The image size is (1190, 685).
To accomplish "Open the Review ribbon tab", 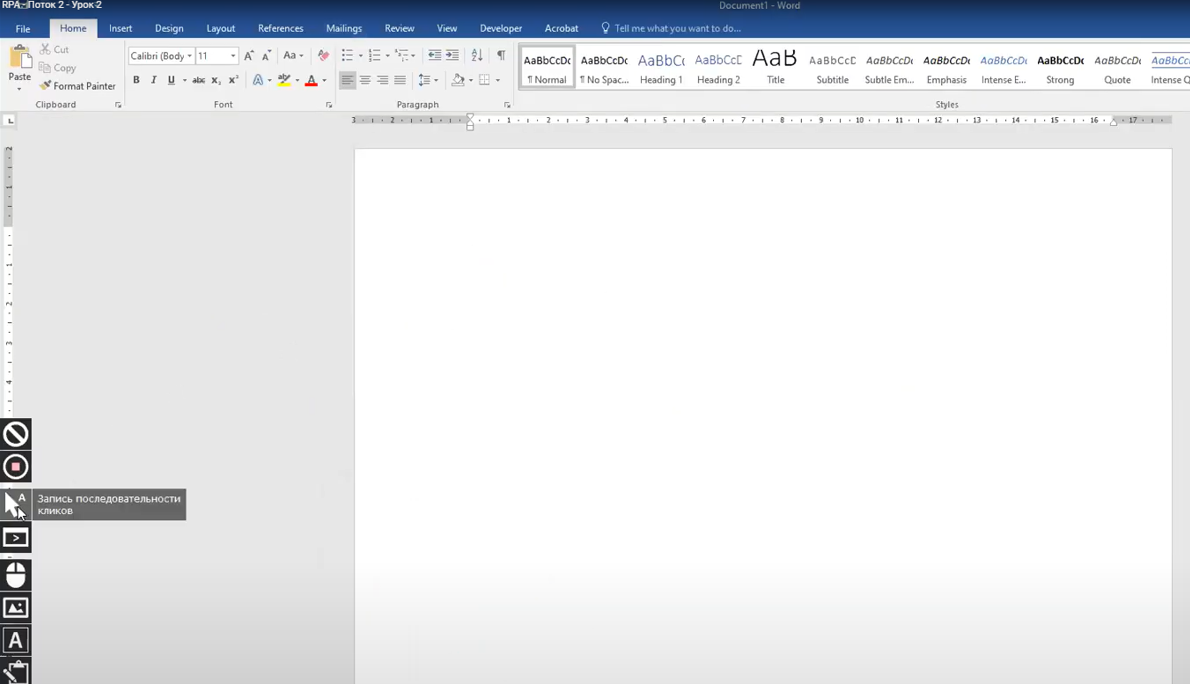I will click(x=399, y=28).
